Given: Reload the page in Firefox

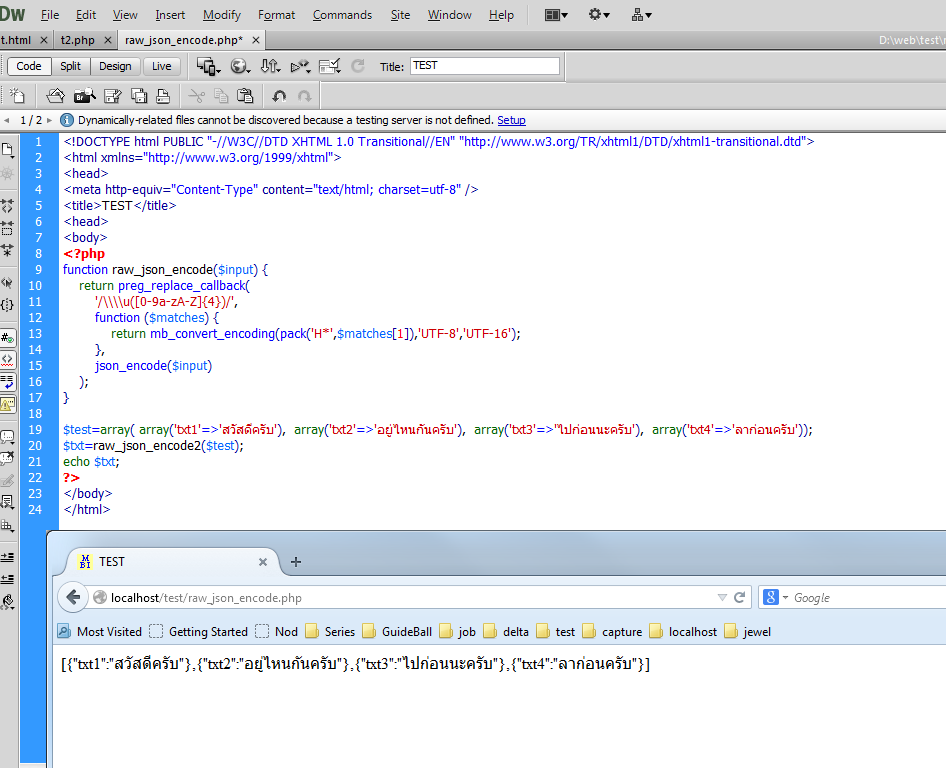Looking at the screenshot, I should [740, 597].
